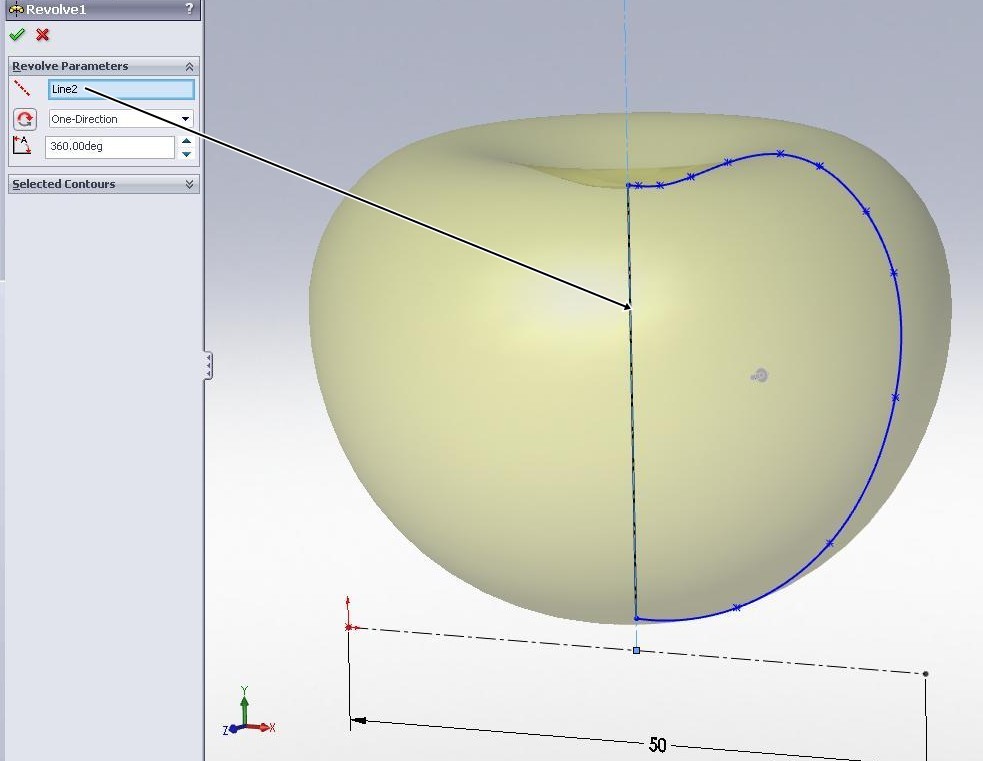Click the 360.00deg angle input field
Screen dimensions: 983x761
click(x=110, y=147)
